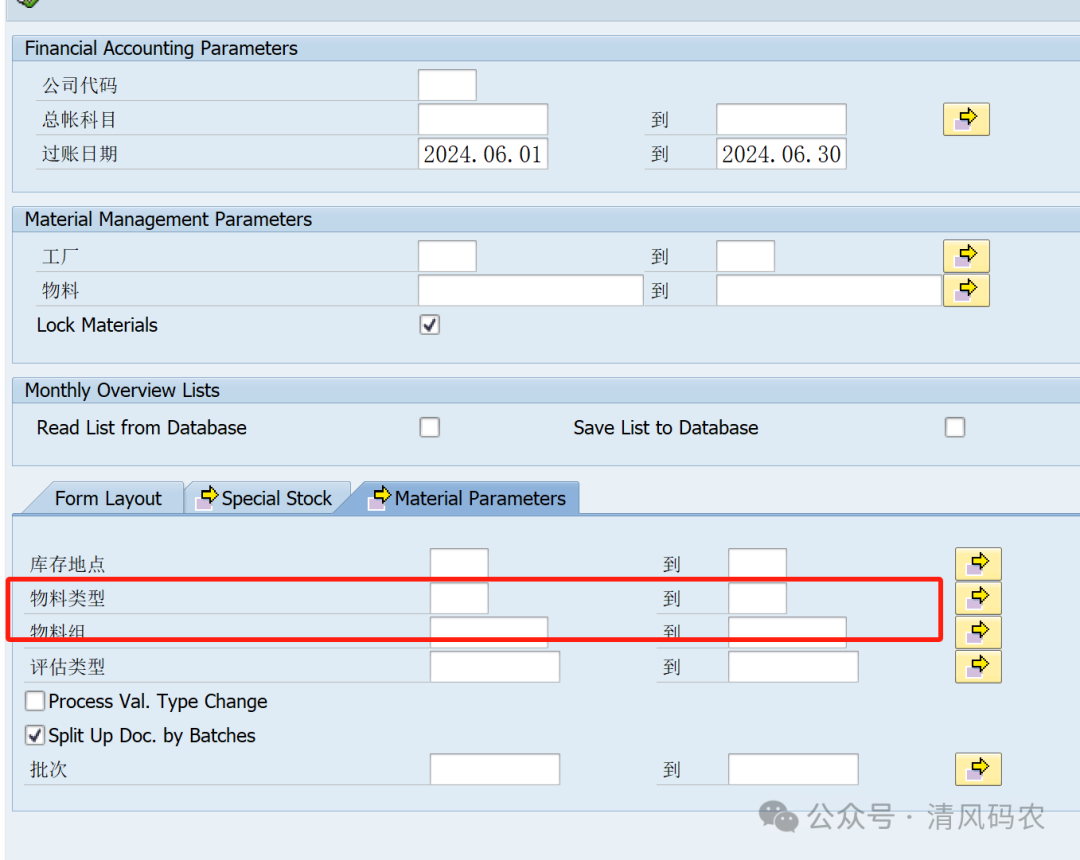Screen dimensions: 1080x860
Task: Click multiple selection arrow beside 物料 field
Action: click(x=966, y=290)
